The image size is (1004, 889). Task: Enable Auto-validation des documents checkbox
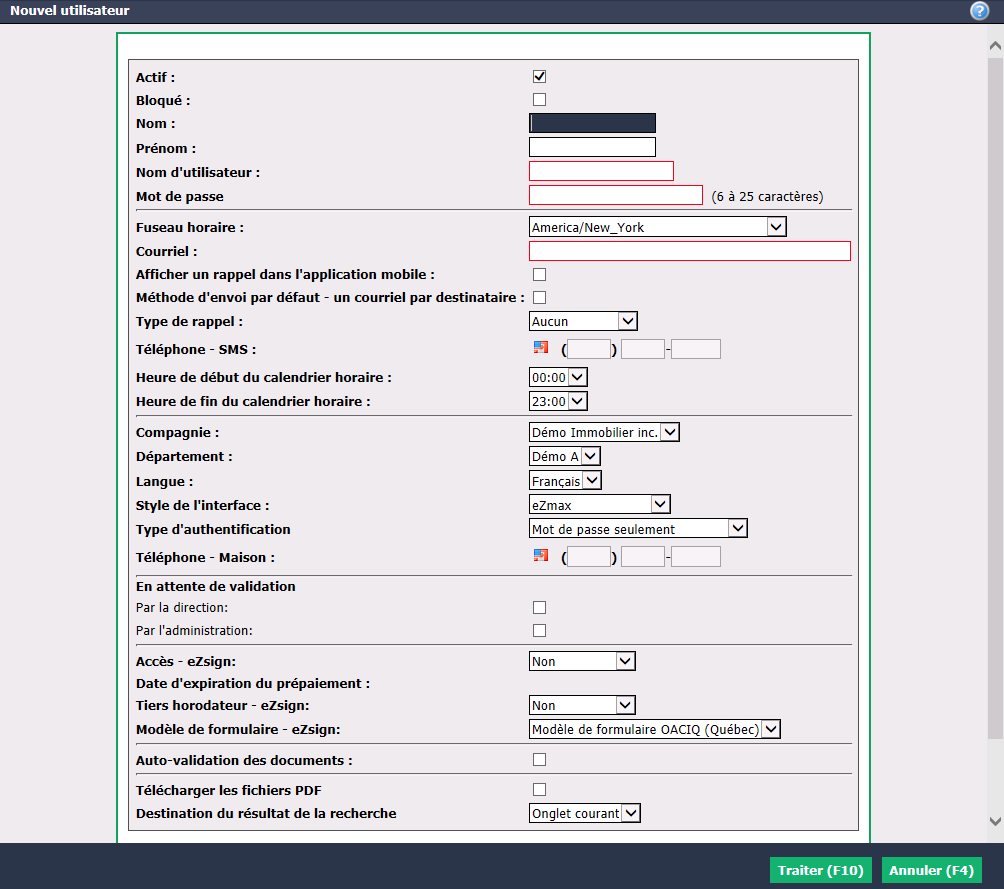pyautogui.click(x=540, y=760)
